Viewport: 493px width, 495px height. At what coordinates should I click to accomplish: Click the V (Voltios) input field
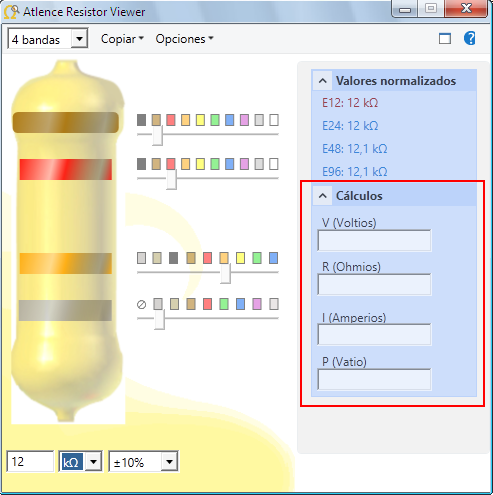[374, 240]
